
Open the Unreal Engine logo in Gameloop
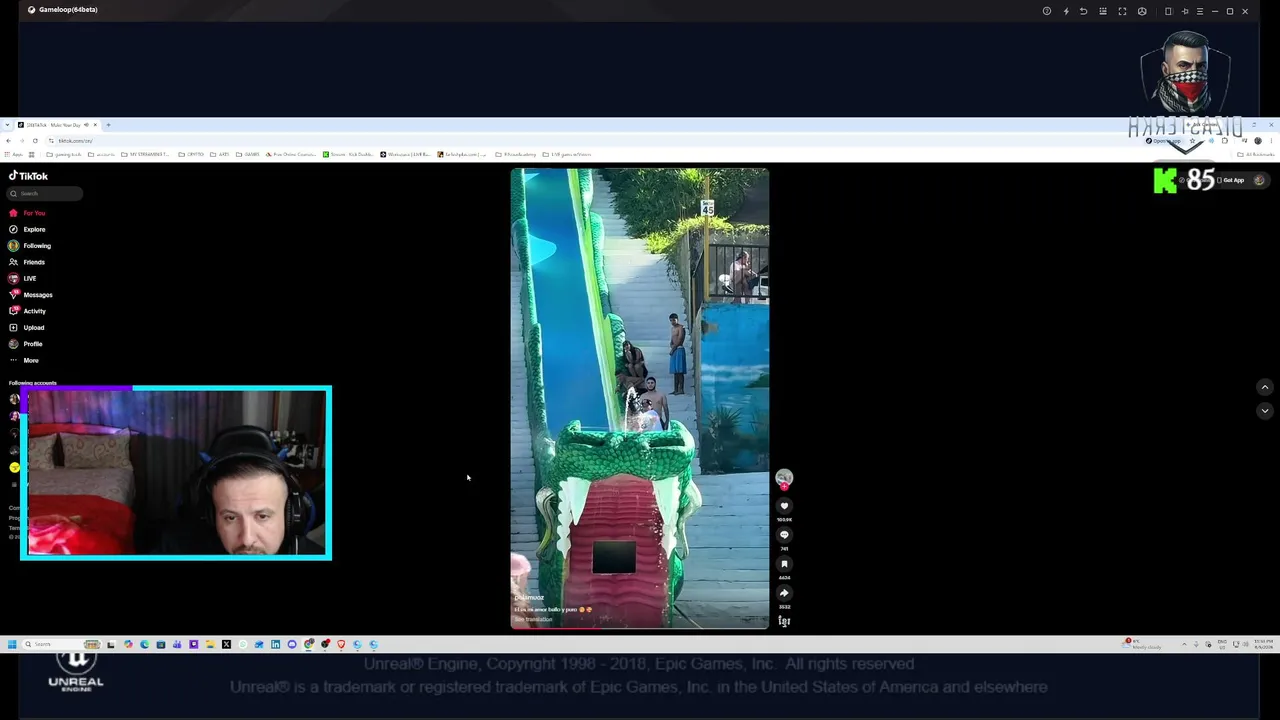point(76,671)
